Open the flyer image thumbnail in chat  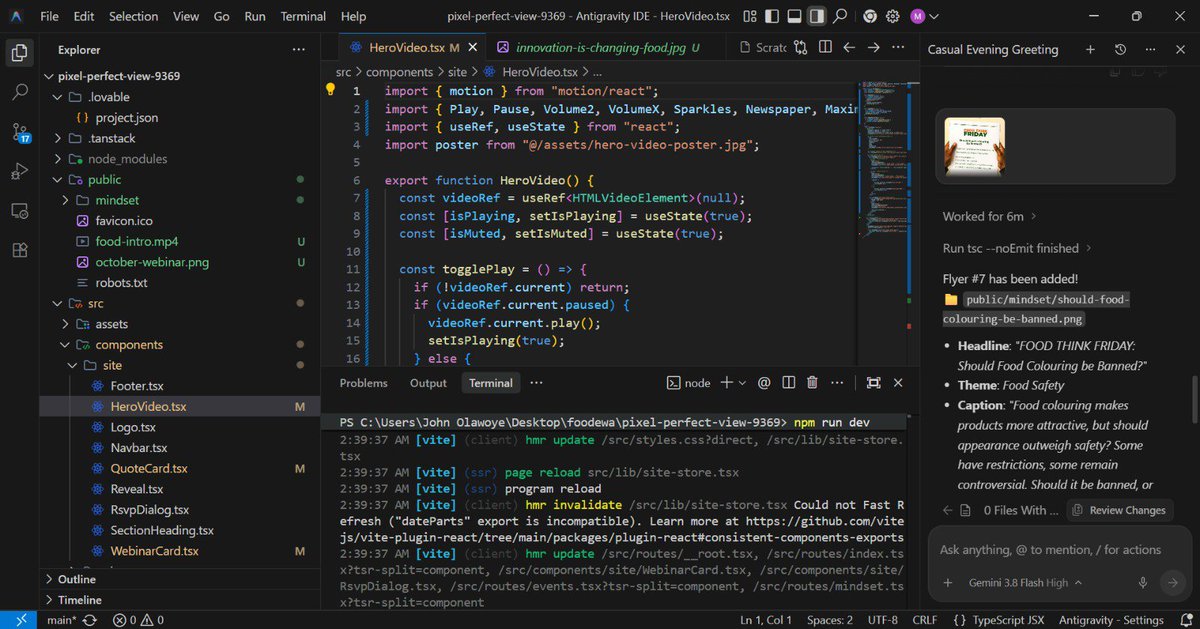pyautogui.click(x=975, y=147)
